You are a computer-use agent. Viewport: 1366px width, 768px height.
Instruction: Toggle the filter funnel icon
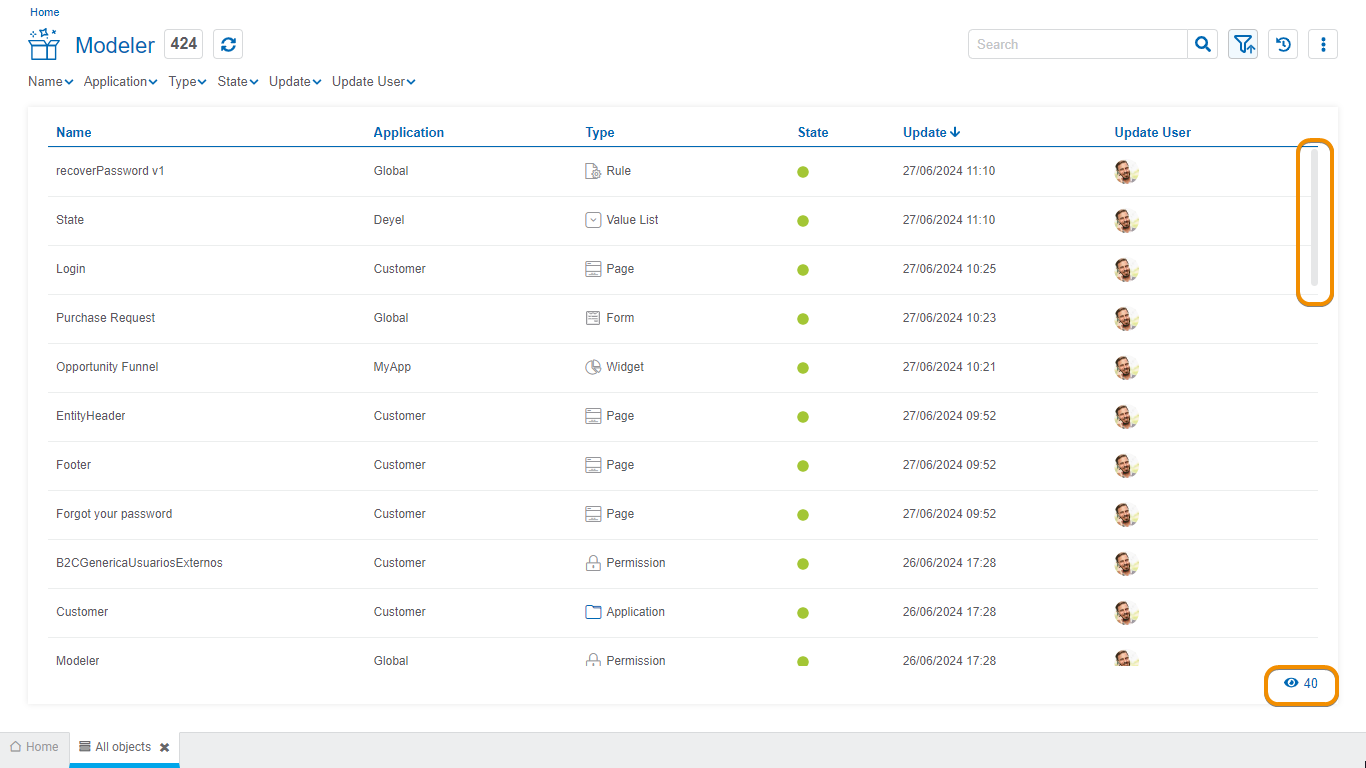(1243, 44)
